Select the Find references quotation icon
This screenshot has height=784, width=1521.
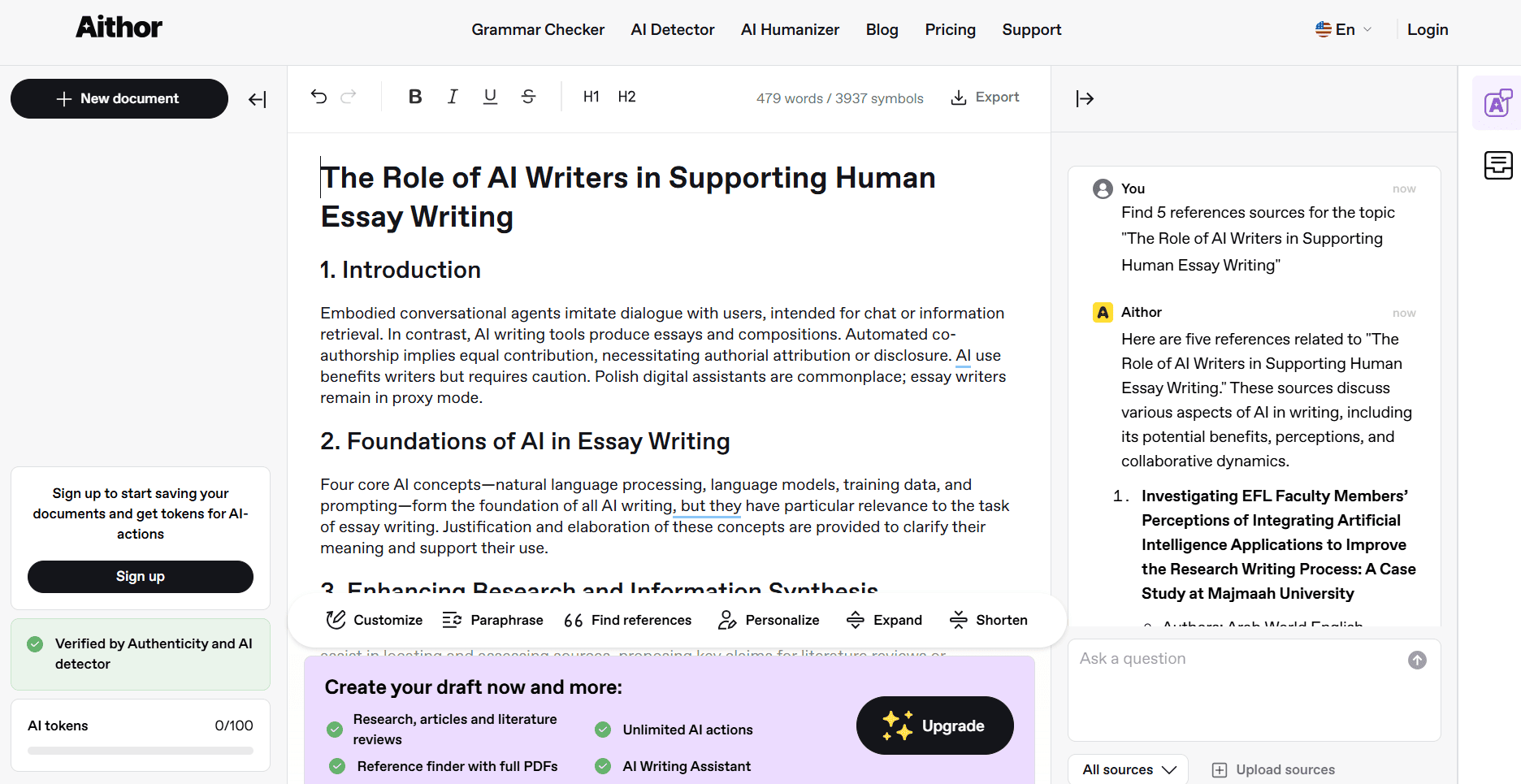(573, 619)
